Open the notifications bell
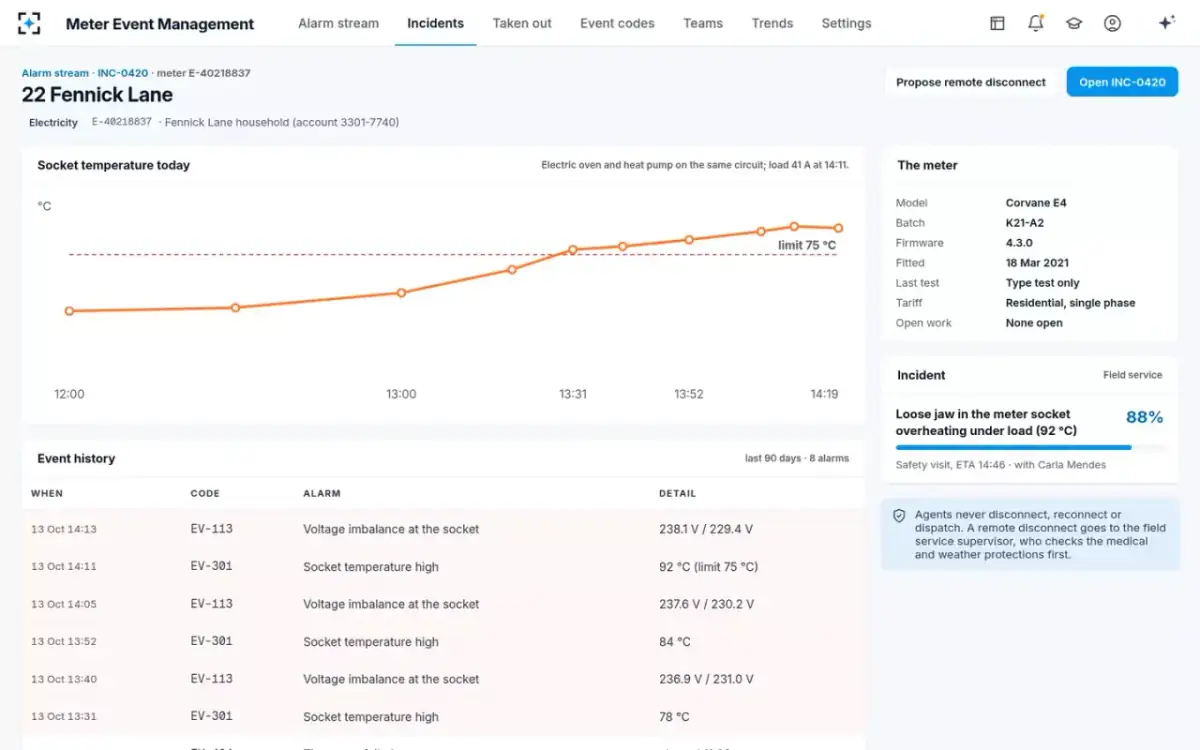The image size is (1200, 750). [x=1036, y=23]
